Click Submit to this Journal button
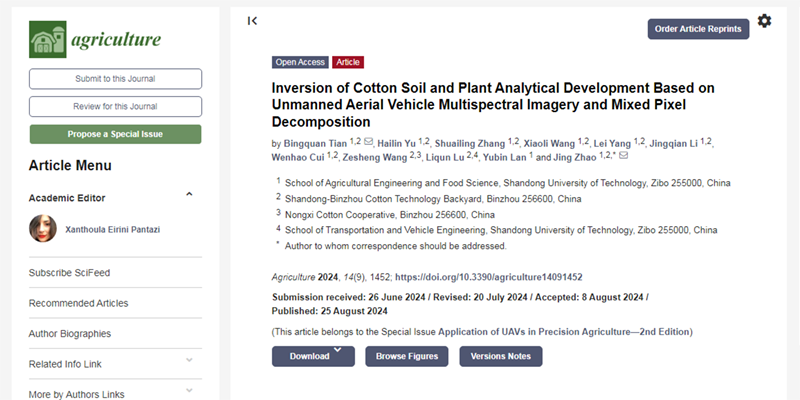 (115, 79)
